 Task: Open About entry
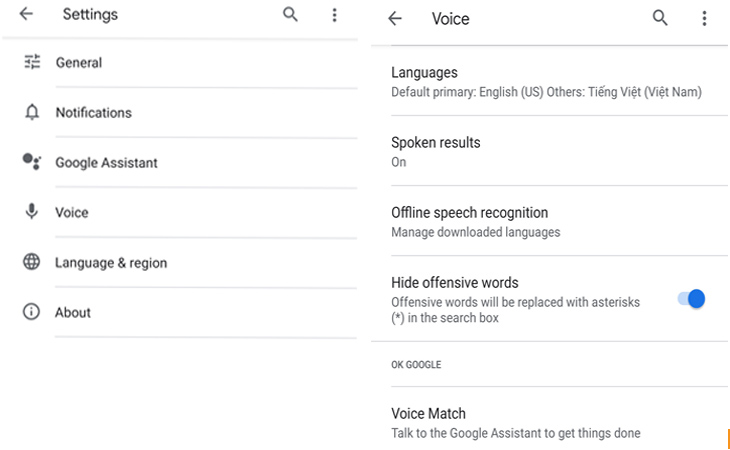point(179,313)
